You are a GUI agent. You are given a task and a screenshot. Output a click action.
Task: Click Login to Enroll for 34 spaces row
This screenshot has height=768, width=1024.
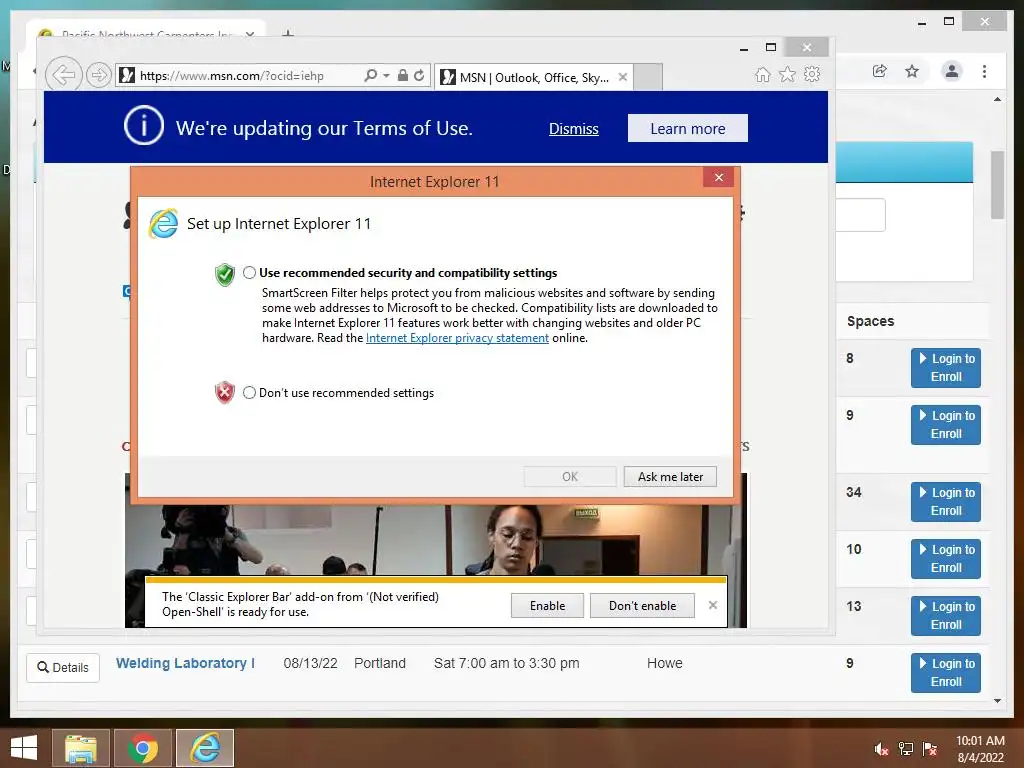(x=946, y=502)
